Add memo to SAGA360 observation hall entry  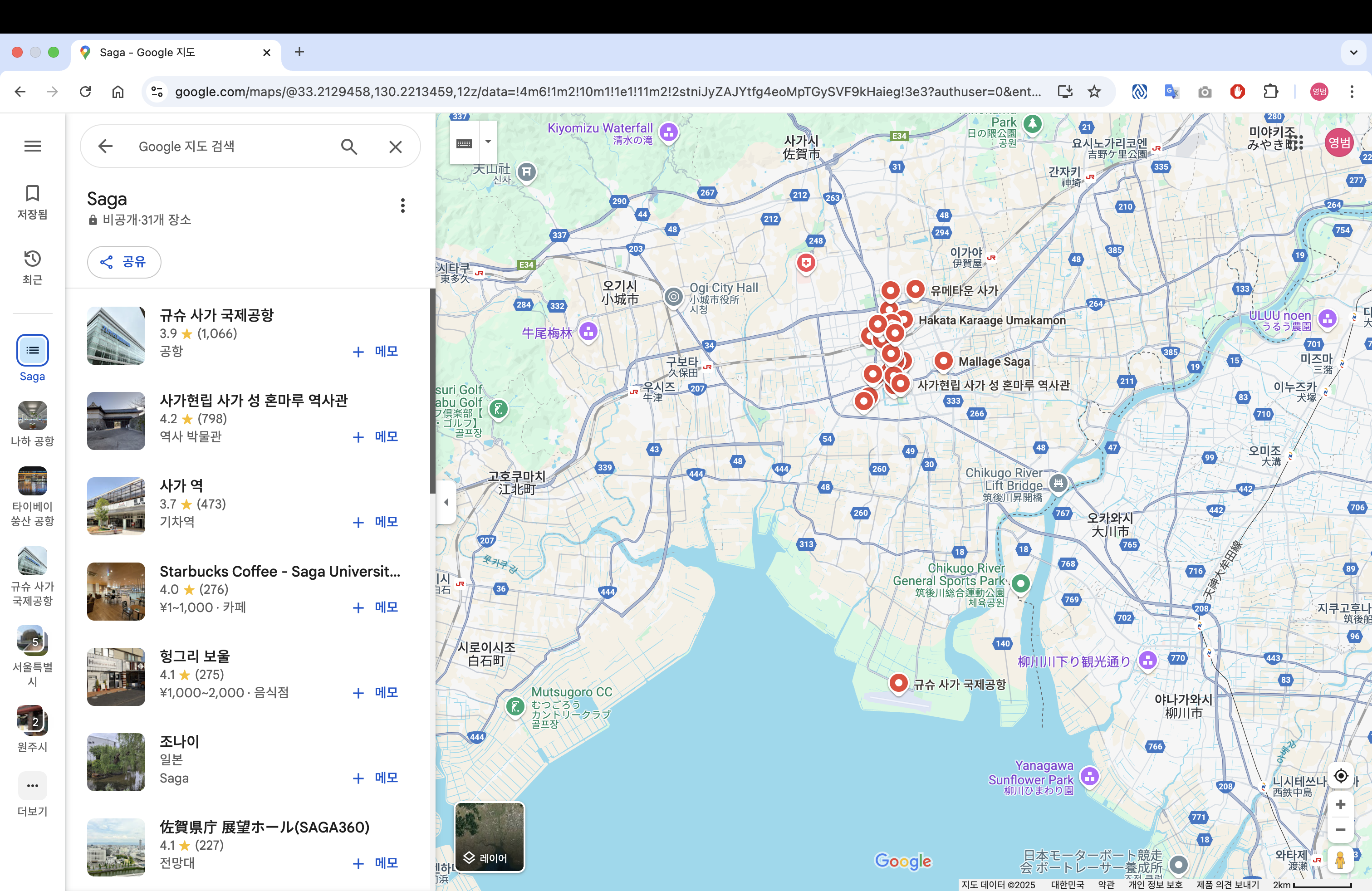point(375,863)
